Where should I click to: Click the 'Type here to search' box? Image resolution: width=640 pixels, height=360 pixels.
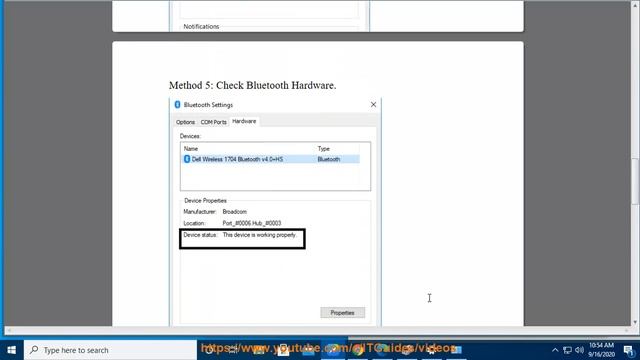(111, 350)
